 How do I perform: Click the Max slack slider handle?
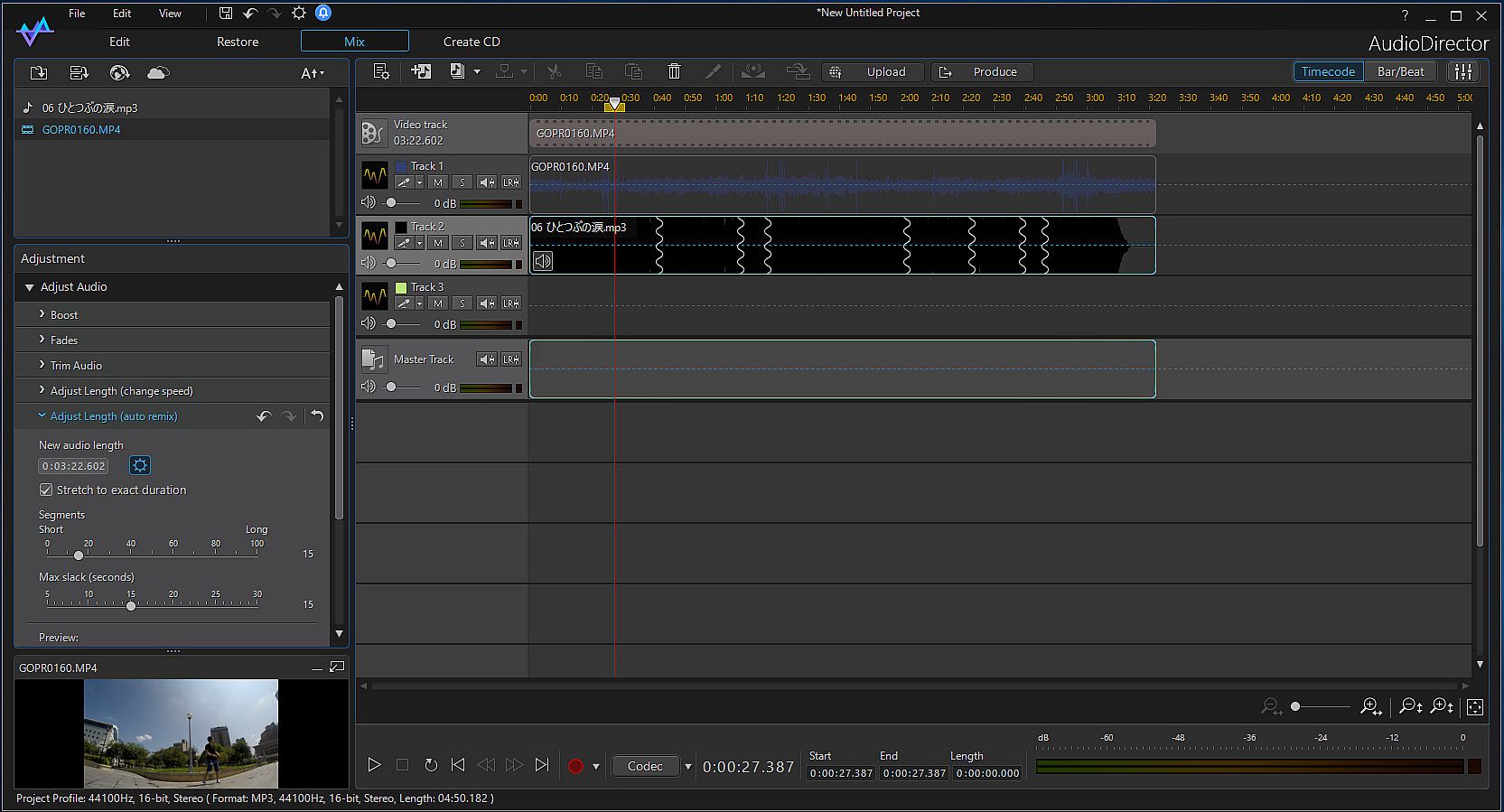[131, 605]
